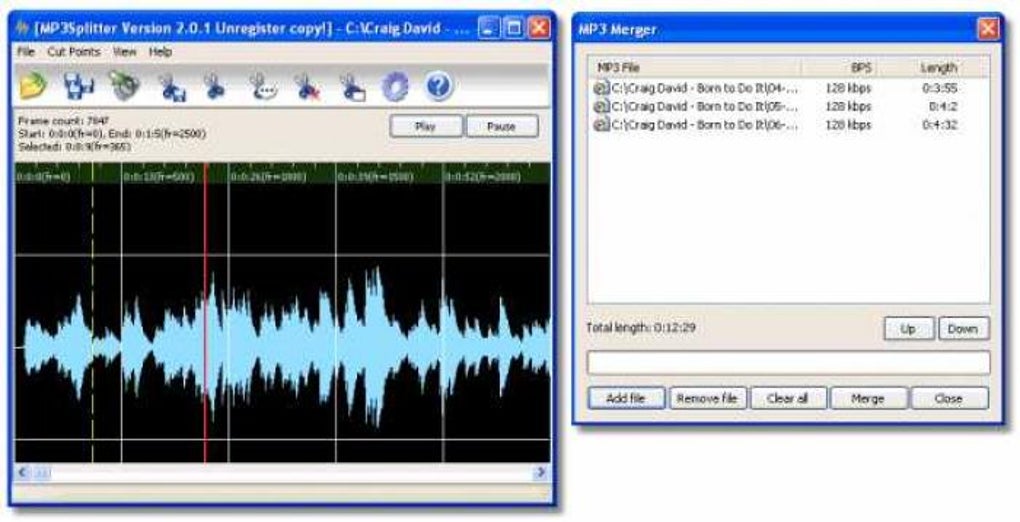Screen dimensions: 1020x522
Task: Click the scissors with red X icon
Action: point(308,87)
